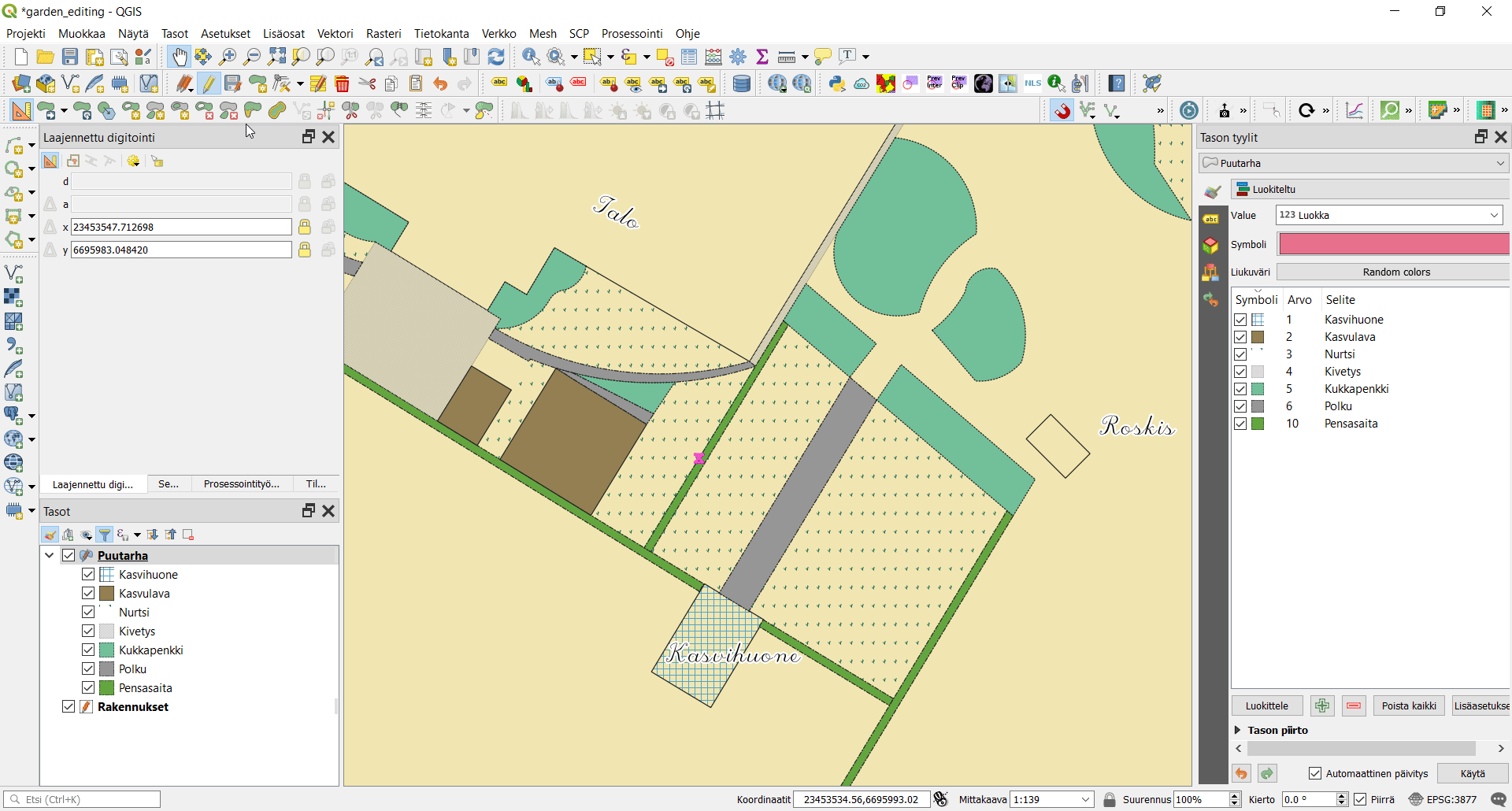Click the Save Project icon
1512x811 pixels.
click(70, 57)
